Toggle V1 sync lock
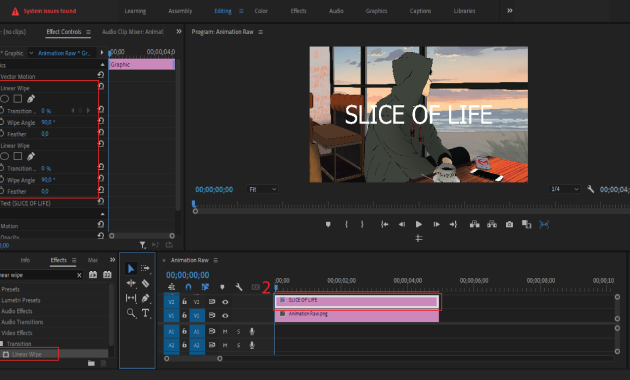This screenshot has width=630, height=380. click(212, 315)
